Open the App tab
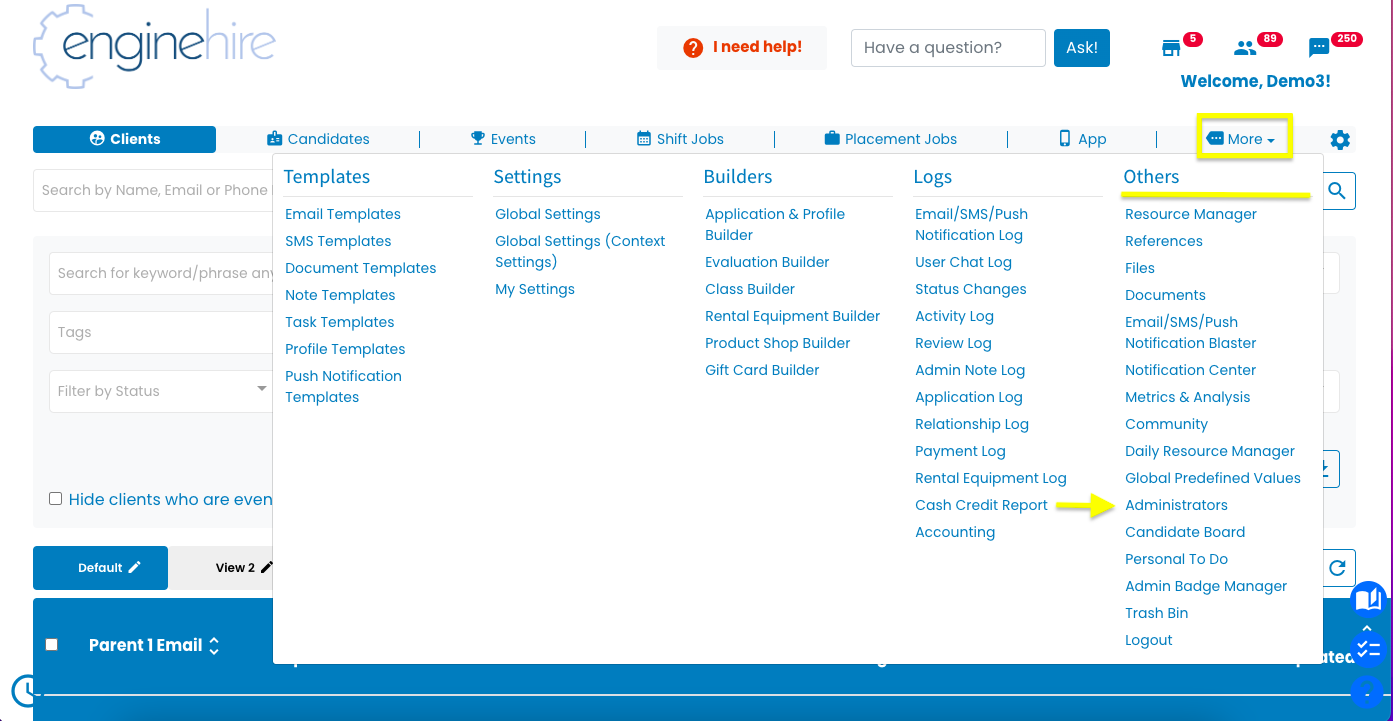 pos(1082,139)
